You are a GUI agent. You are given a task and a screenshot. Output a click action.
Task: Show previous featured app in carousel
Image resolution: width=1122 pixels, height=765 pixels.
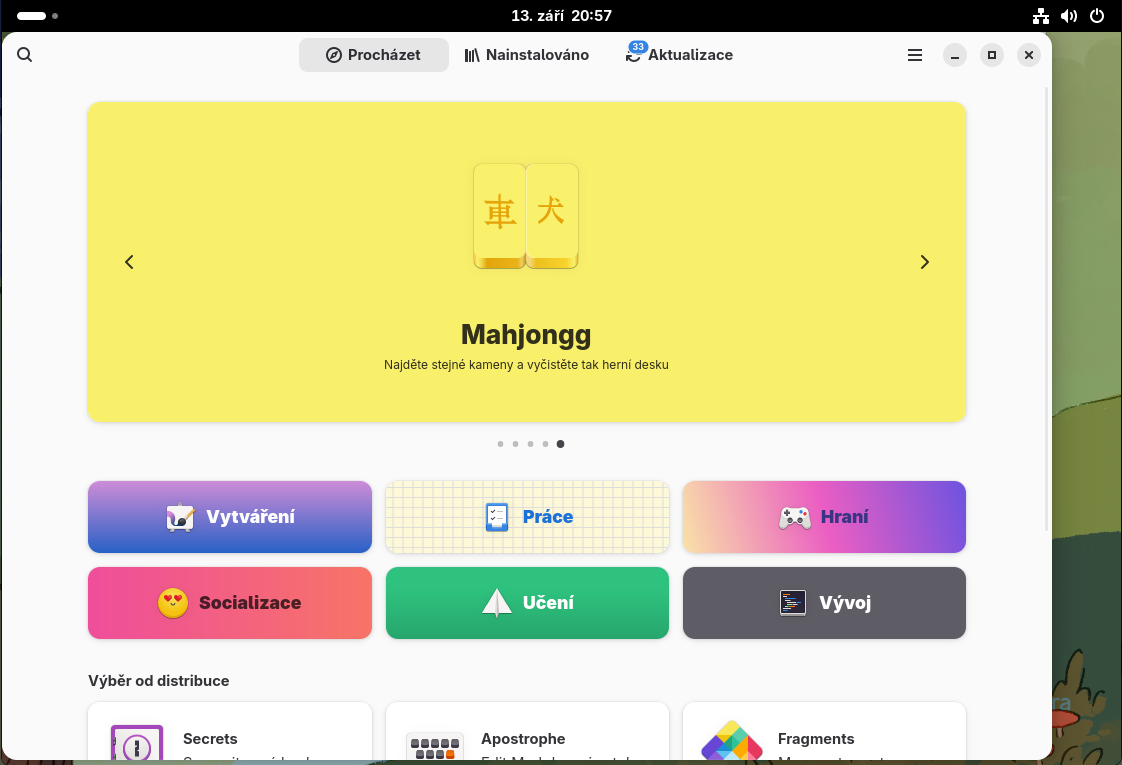[130, 262]
